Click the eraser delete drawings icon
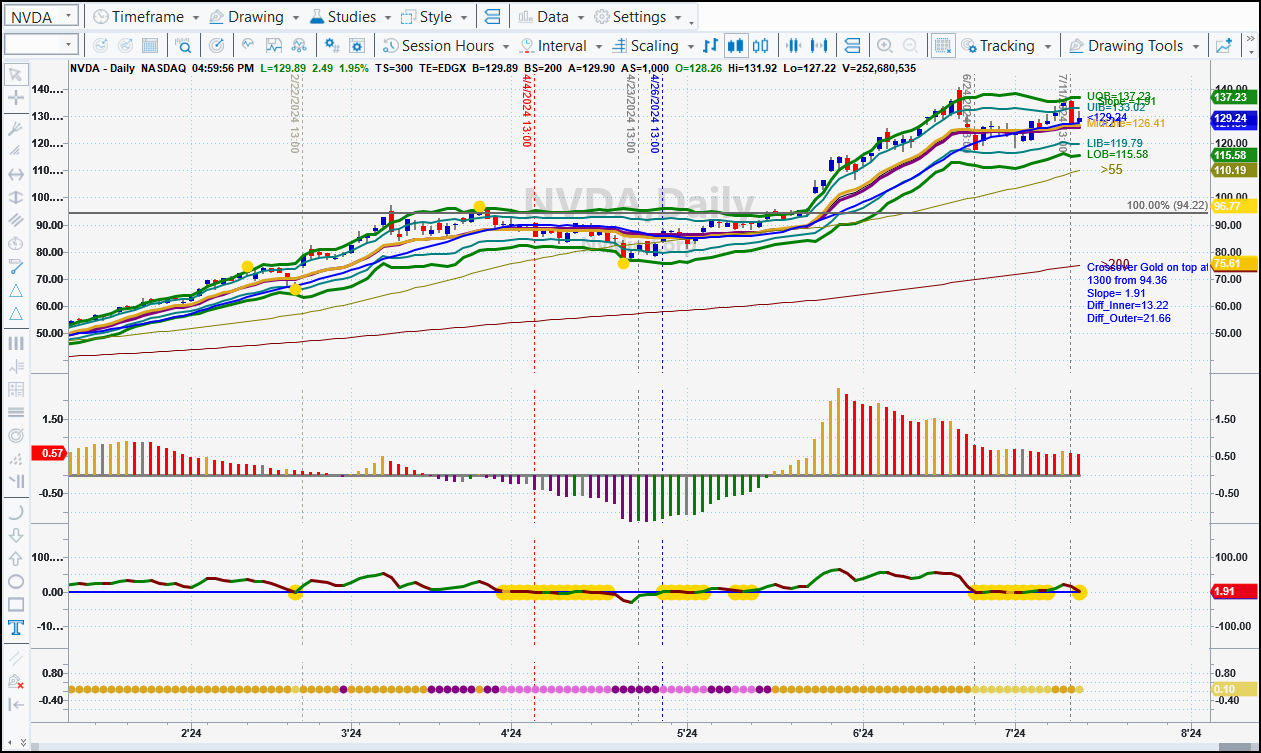1261x753 pixels. point(16,681)
